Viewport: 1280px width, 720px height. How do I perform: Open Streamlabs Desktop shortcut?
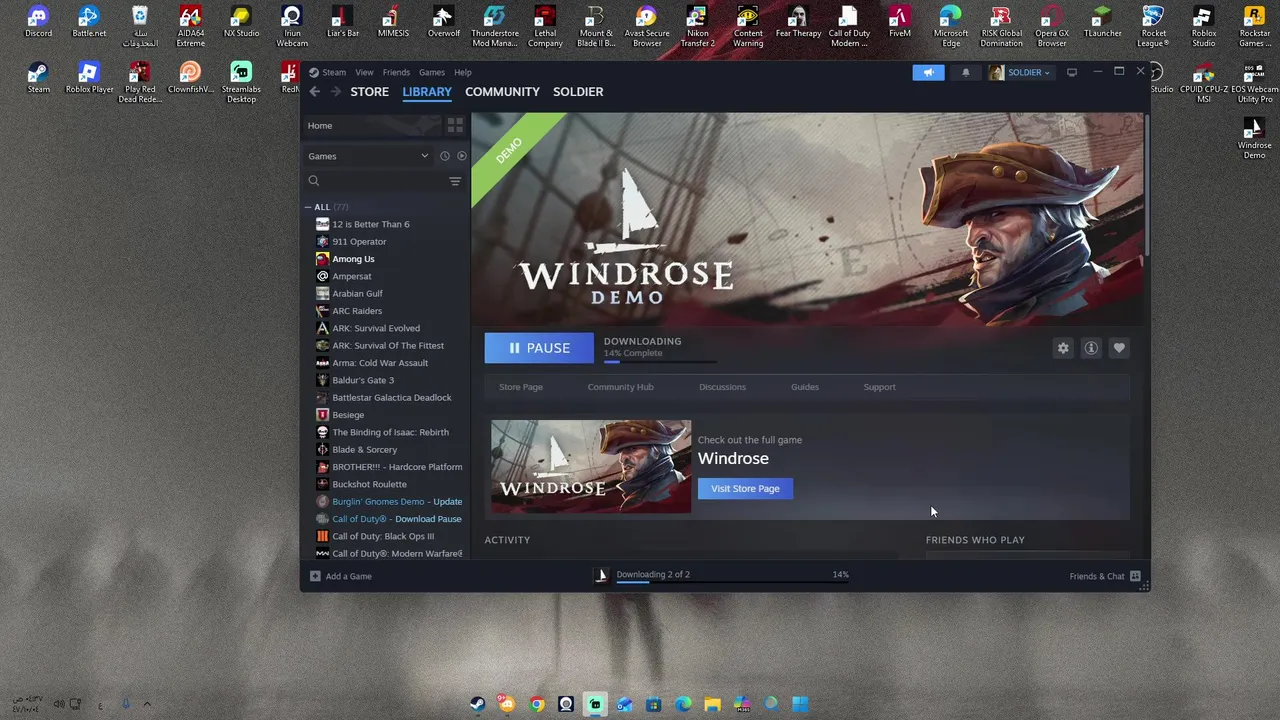pyautogui.click(x=241, y=82)
